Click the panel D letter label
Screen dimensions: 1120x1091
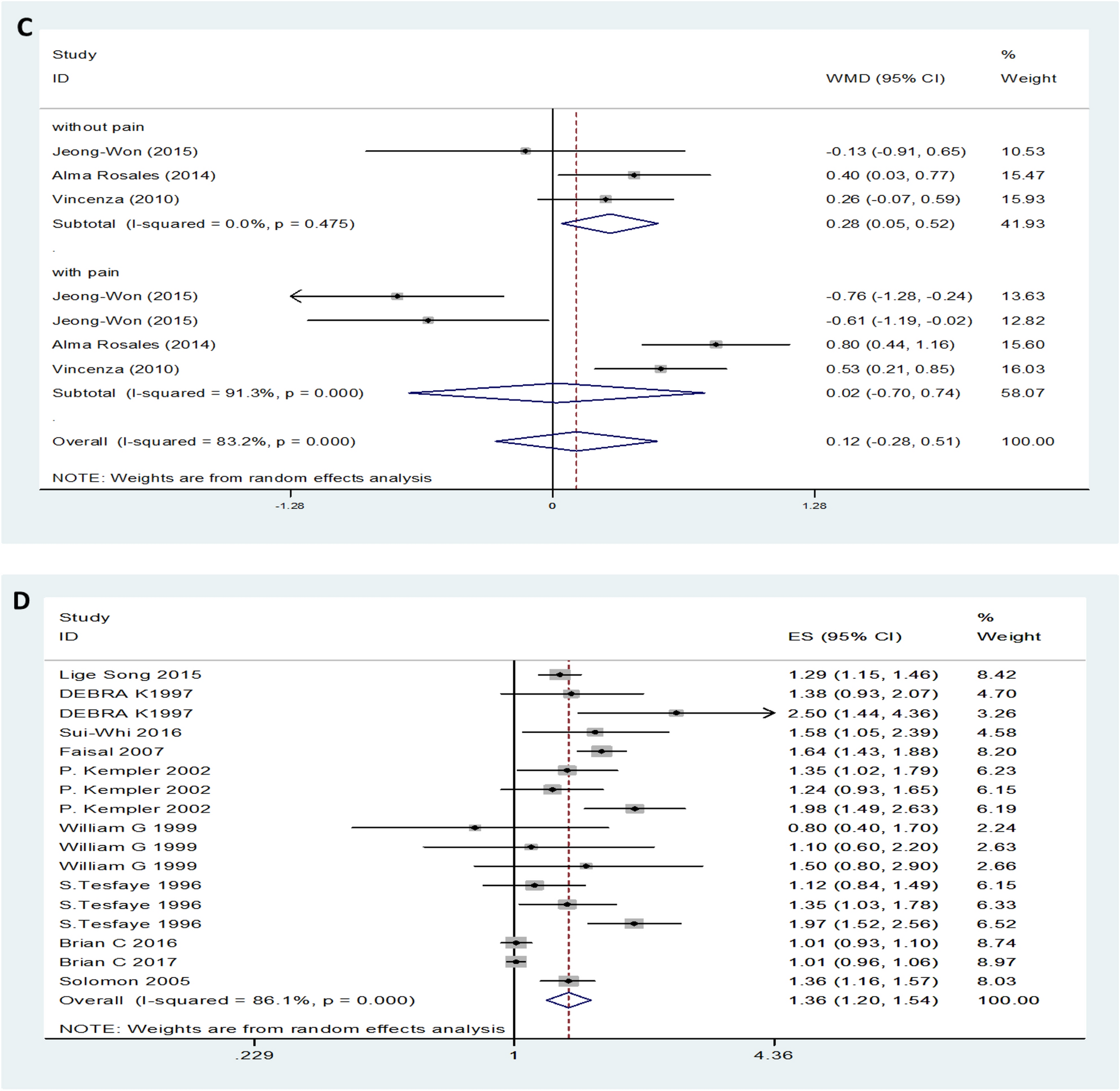click(x=21, y=601)
